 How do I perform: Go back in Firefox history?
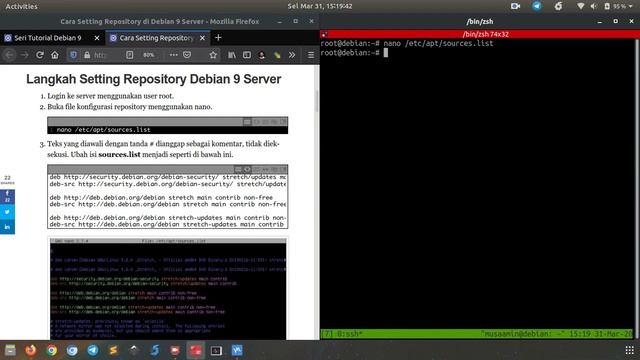(x=9, y=55)
